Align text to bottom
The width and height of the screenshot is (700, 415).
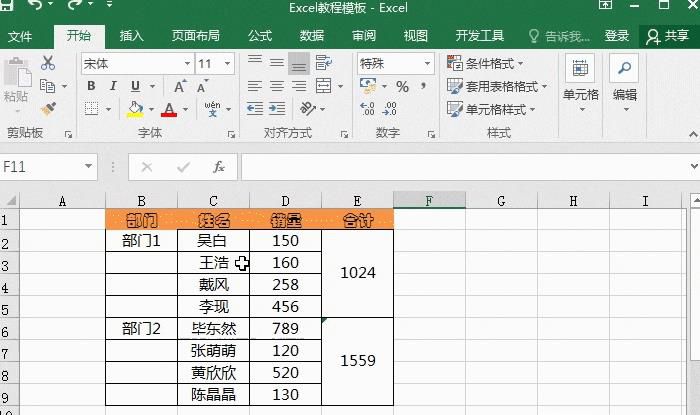[299, 63]
